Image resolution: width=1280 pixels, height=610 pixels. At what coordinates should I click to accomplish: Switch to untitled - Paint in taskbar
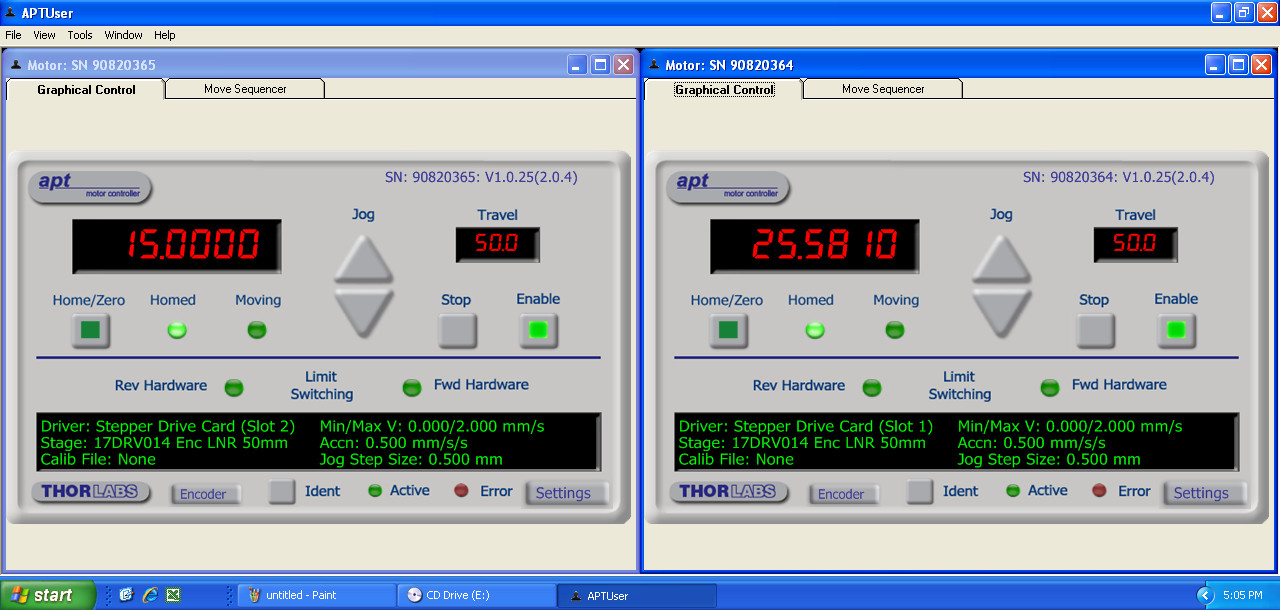click(x=315, y=595)
